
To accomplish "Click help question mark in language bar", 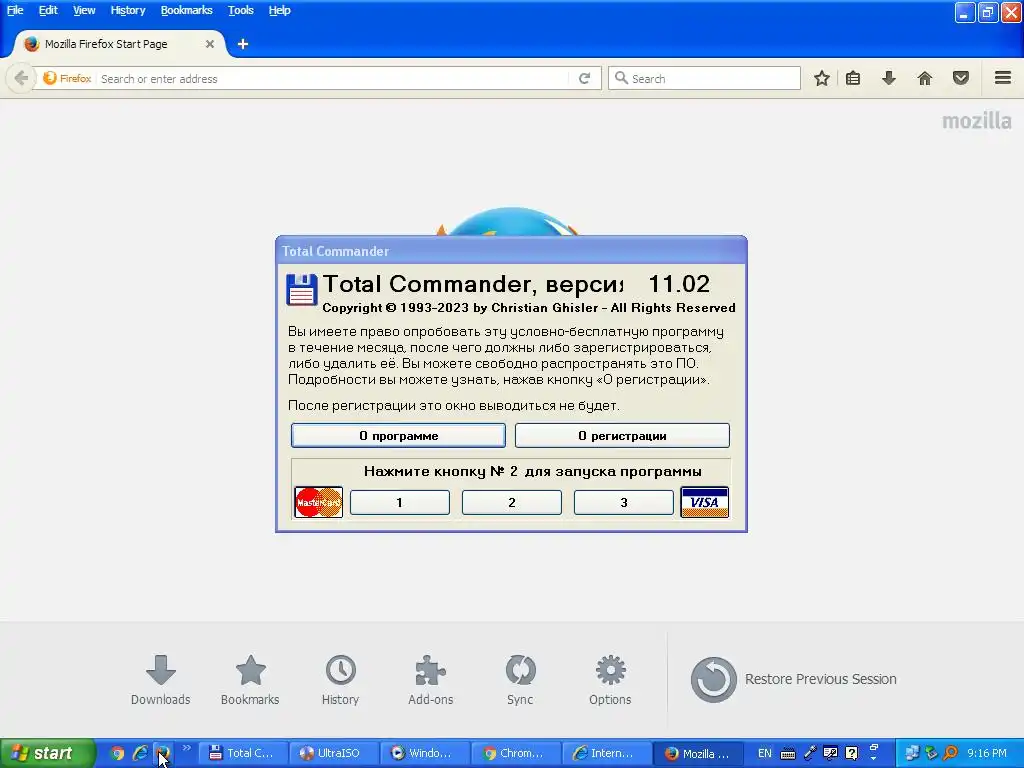I will [852, 753].
